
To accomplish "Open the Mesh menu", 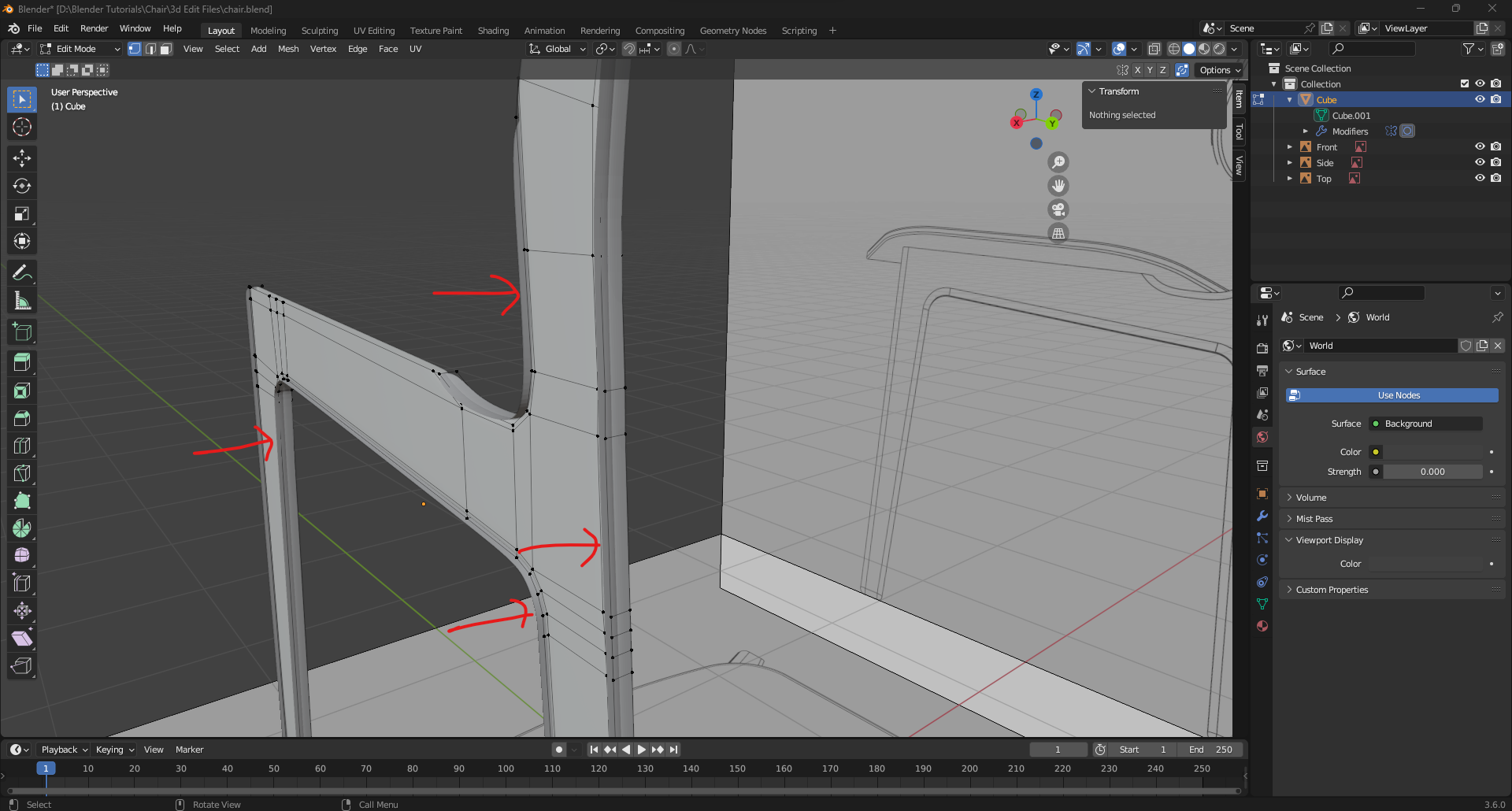I will pos(288,49).
